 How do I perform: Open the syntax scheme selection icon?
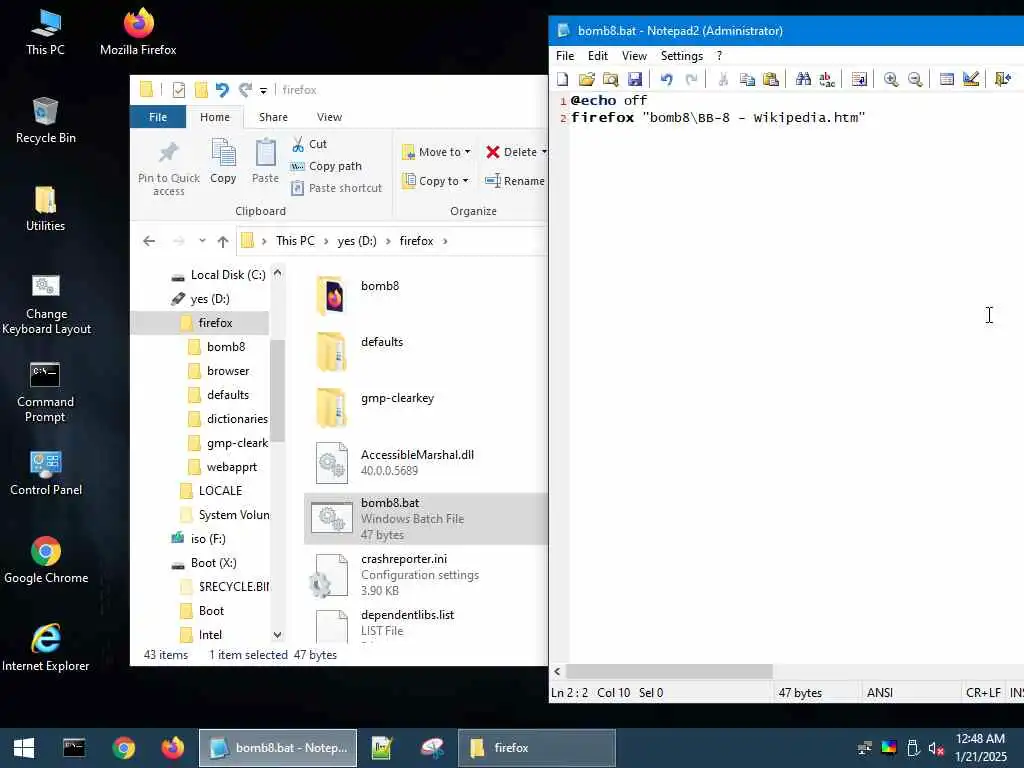(x=946, y=80)
